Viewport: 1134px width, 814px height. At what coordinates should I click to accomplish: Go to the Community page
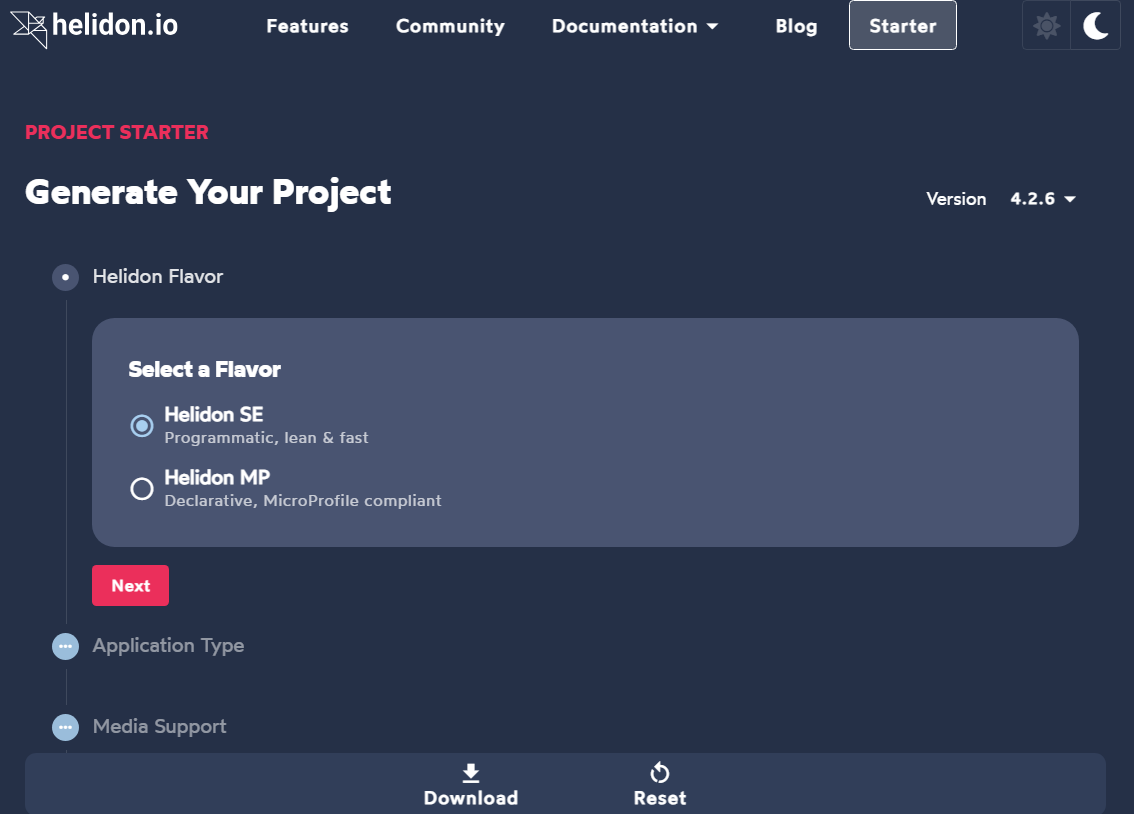click(x=450, y=26)
